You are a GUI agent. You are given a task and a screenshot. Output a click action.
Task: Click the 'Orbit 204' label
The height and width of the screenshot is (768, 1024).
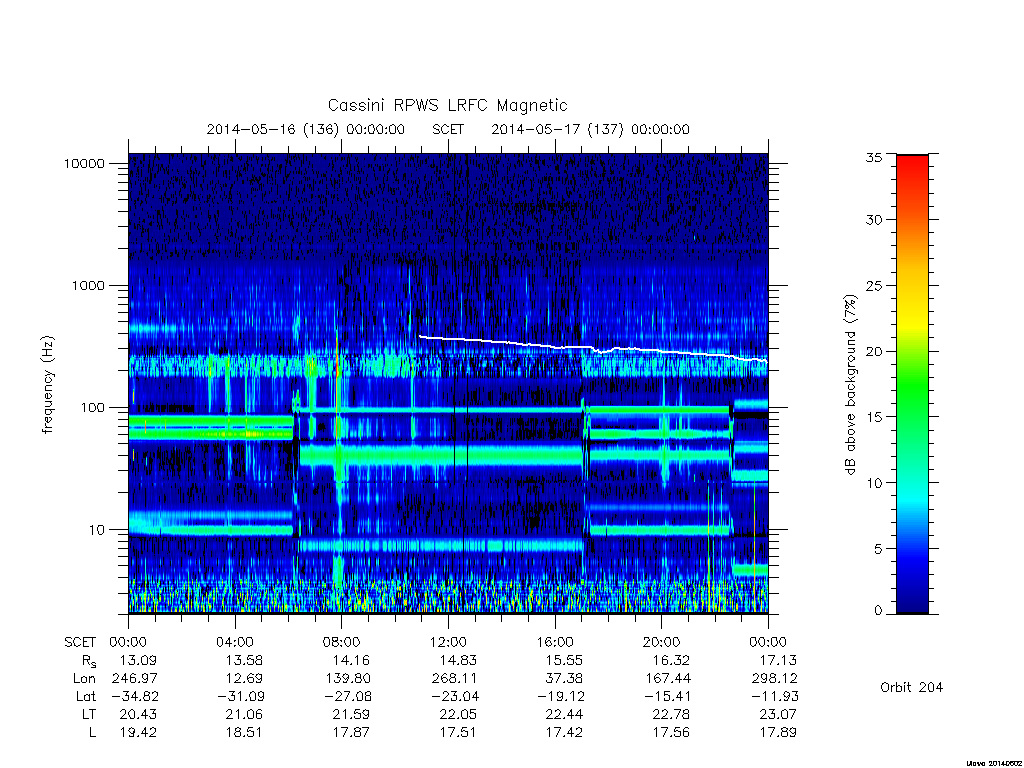[x=912, y=687]
